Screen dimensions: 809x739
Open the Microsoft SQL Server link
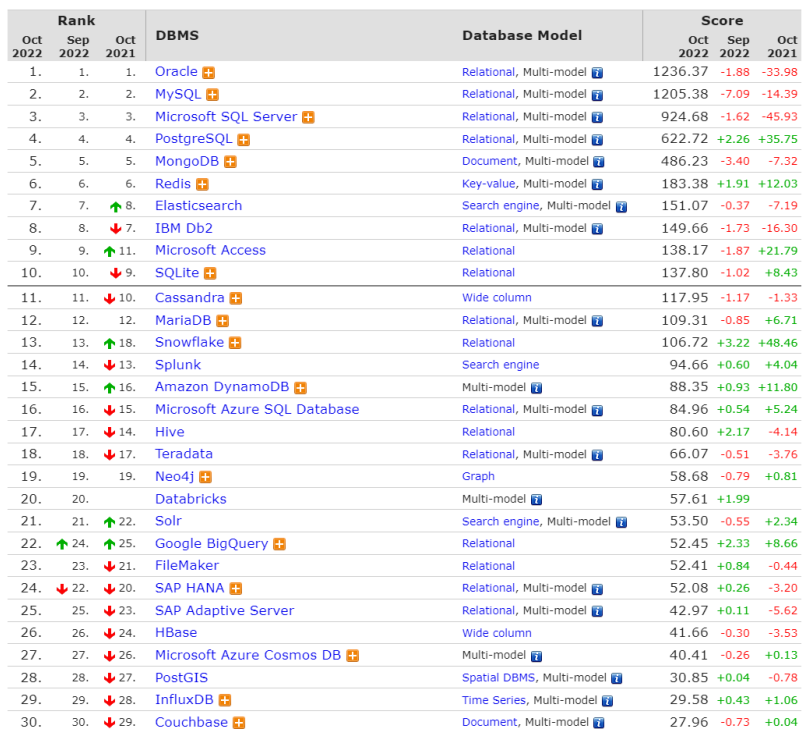tap(226, 117)
